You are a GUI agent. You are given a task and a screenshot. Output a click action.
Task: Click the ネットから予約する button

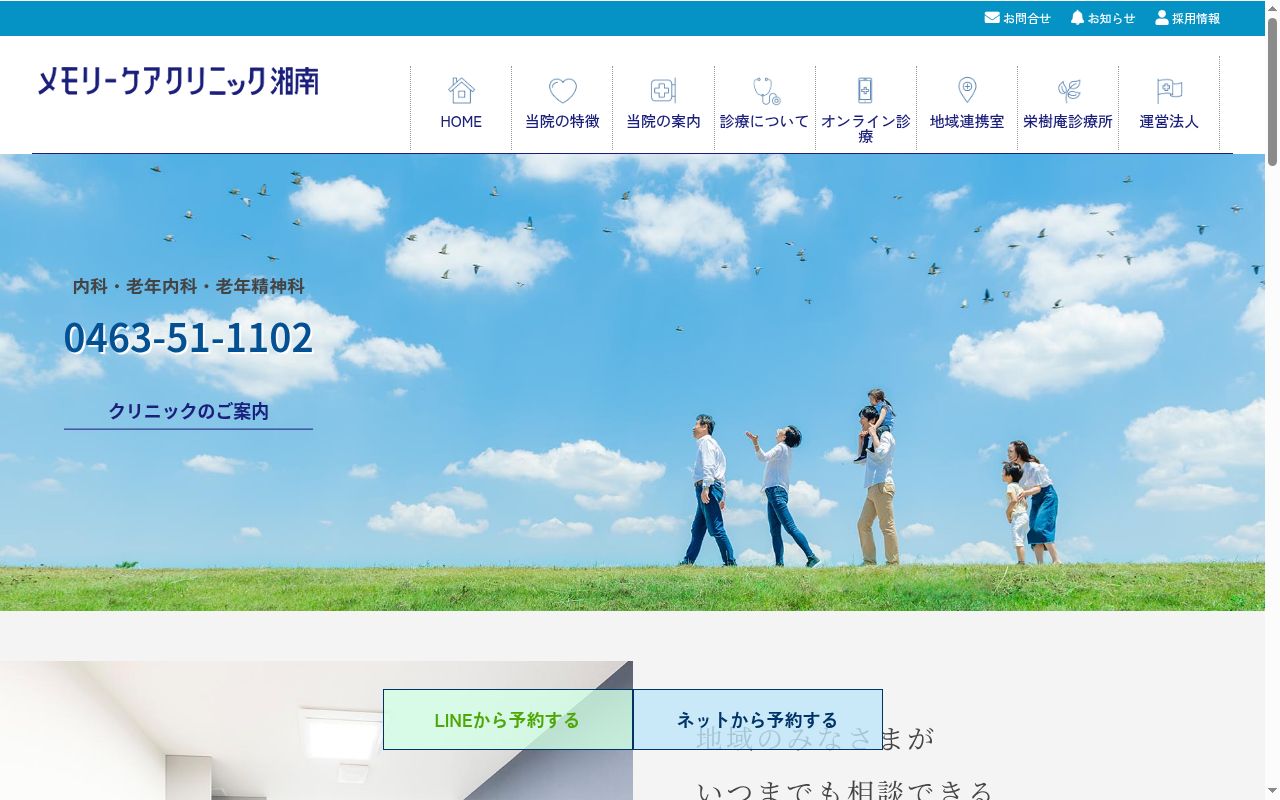(x=758, y=720)
